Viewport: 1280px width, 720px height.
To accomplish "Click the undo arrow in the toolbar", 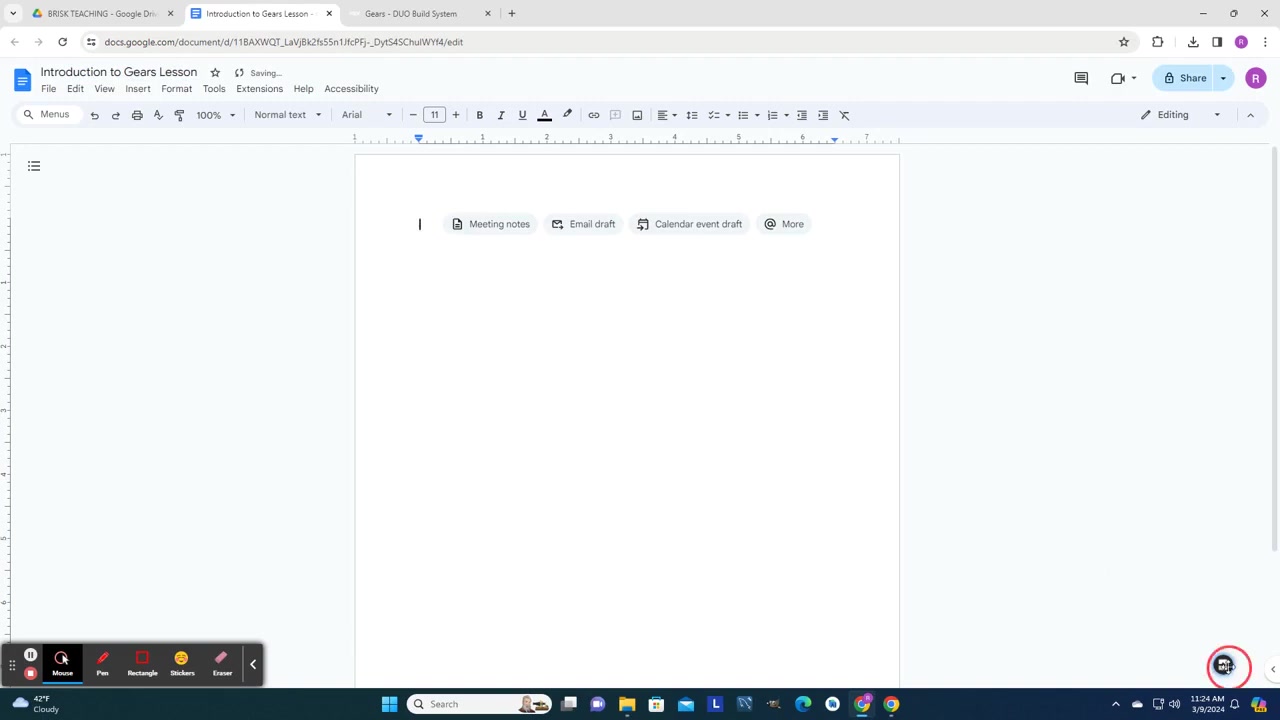I will point(94,115).
